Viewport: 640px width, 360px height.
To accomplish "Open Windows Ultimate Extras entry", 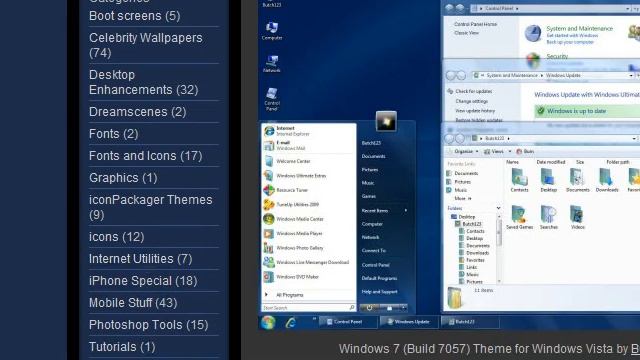I will 295,176.
